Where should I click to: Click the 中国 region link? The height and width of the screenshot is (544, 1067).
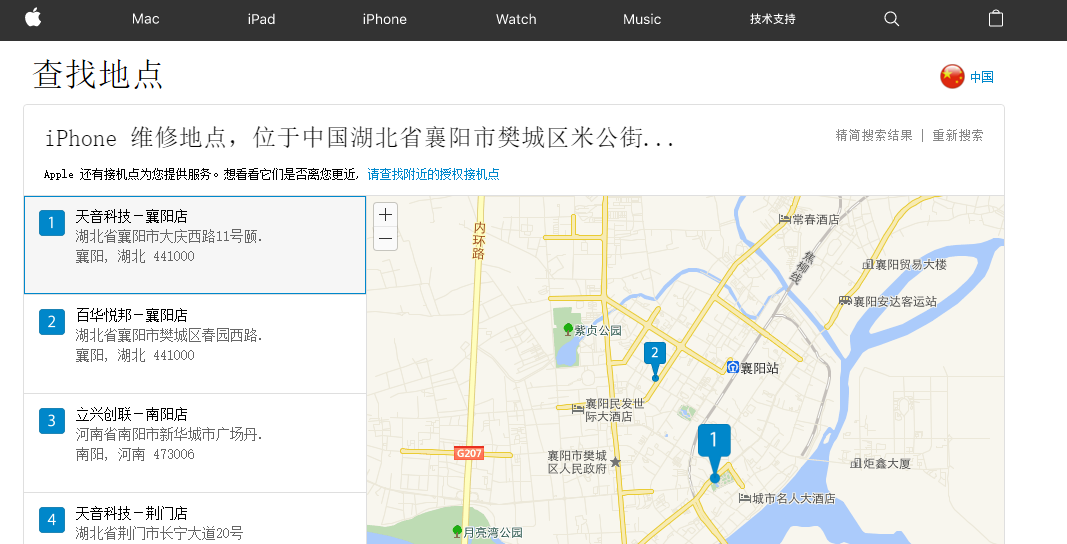point(982,77)
